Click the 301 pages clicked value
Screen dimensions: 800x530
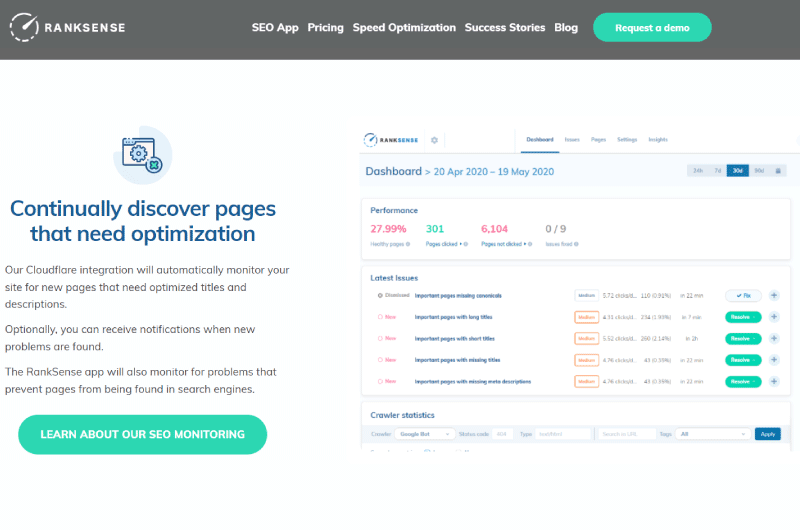[435, 229]
